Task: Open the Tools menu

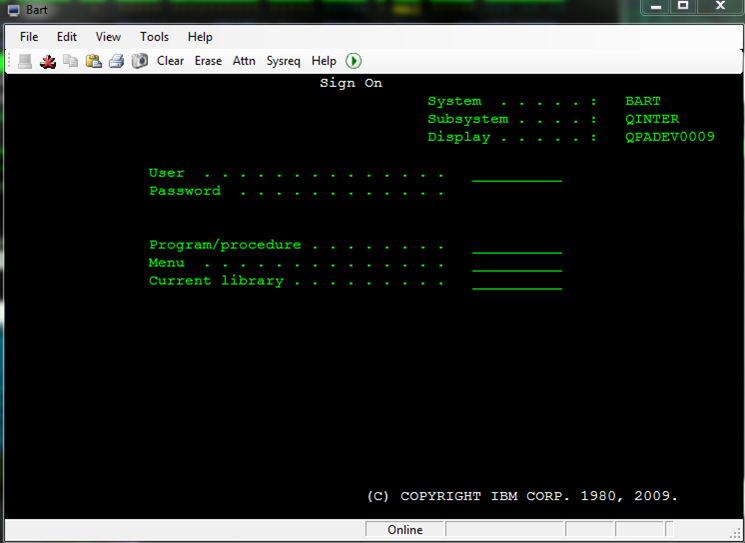Action: [154, 37]
